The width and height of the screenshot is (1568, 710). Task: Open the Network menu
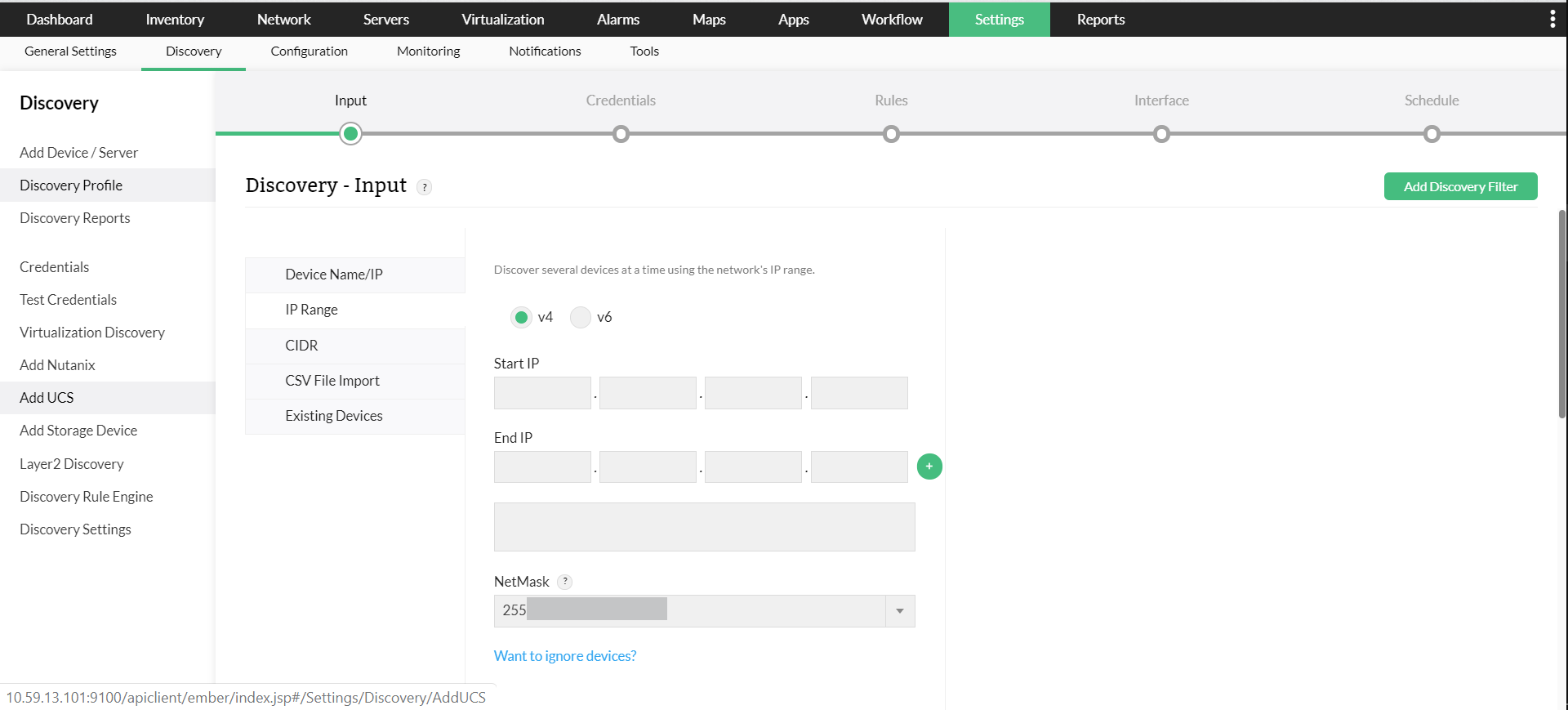click(x=284, y=19)
